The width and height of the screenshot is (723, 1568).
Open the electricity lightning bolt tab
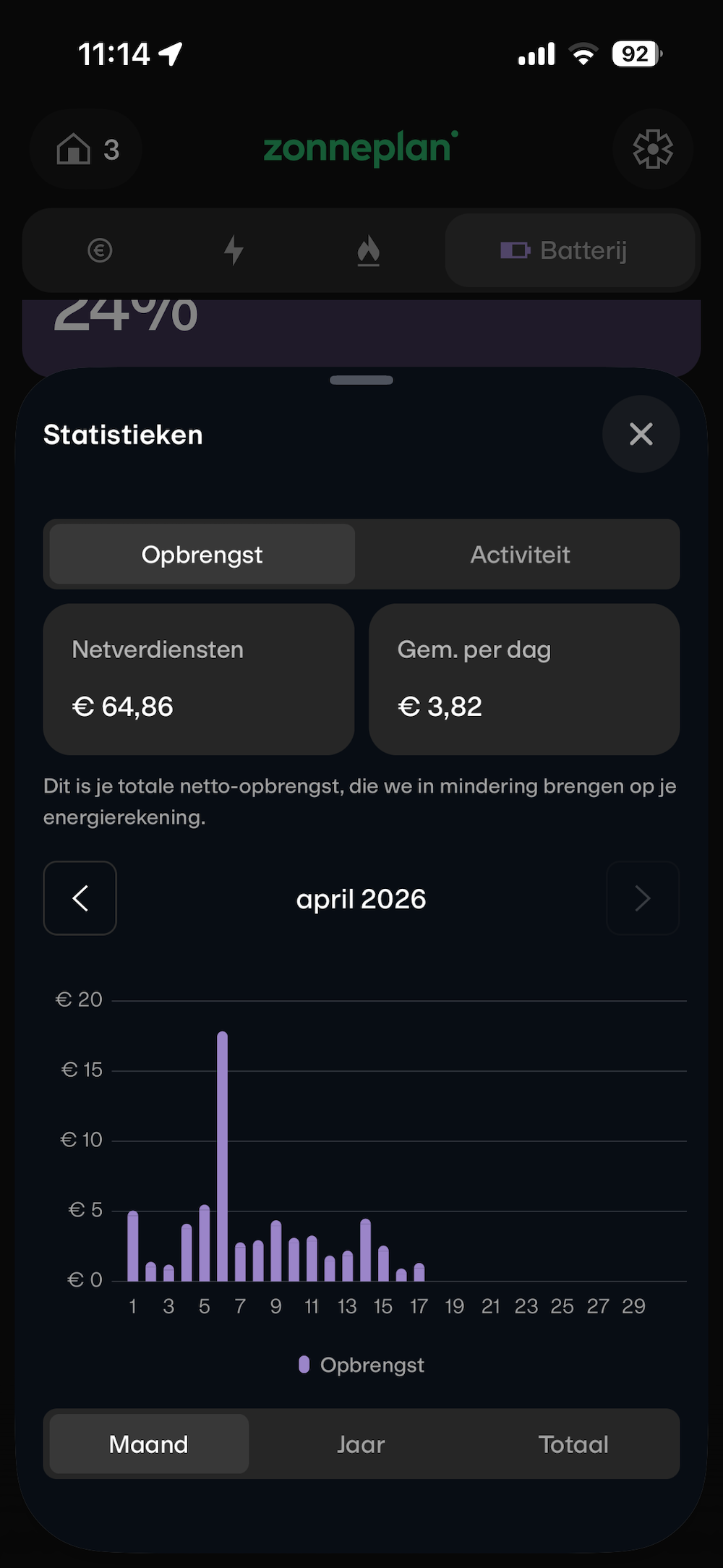(234, 250)
